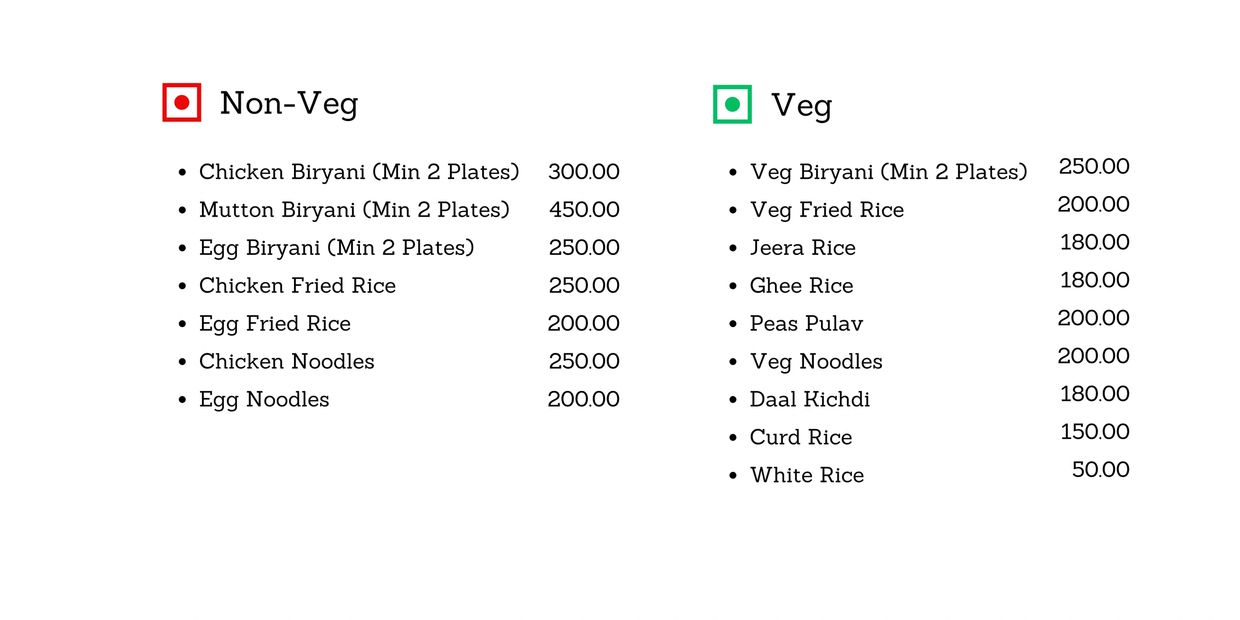Pick Egg Biryani (Min 2 Plates)
The height and width of the screenshot is (620, 1240).
point(337,248)
